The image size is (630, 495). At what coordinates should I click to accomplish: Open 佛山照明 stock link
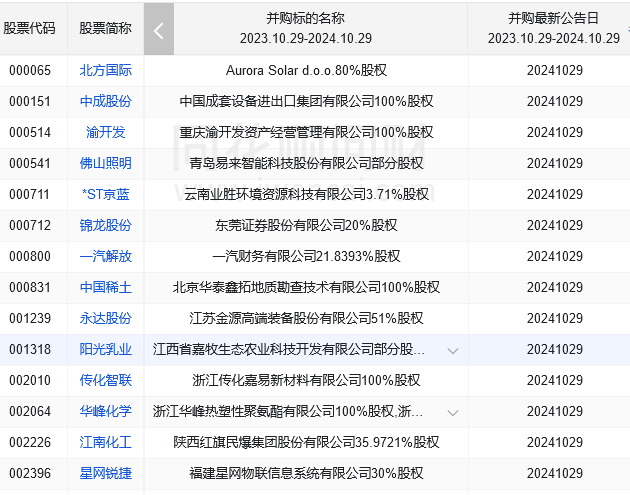pyautogui.click(x=106, y=164)
